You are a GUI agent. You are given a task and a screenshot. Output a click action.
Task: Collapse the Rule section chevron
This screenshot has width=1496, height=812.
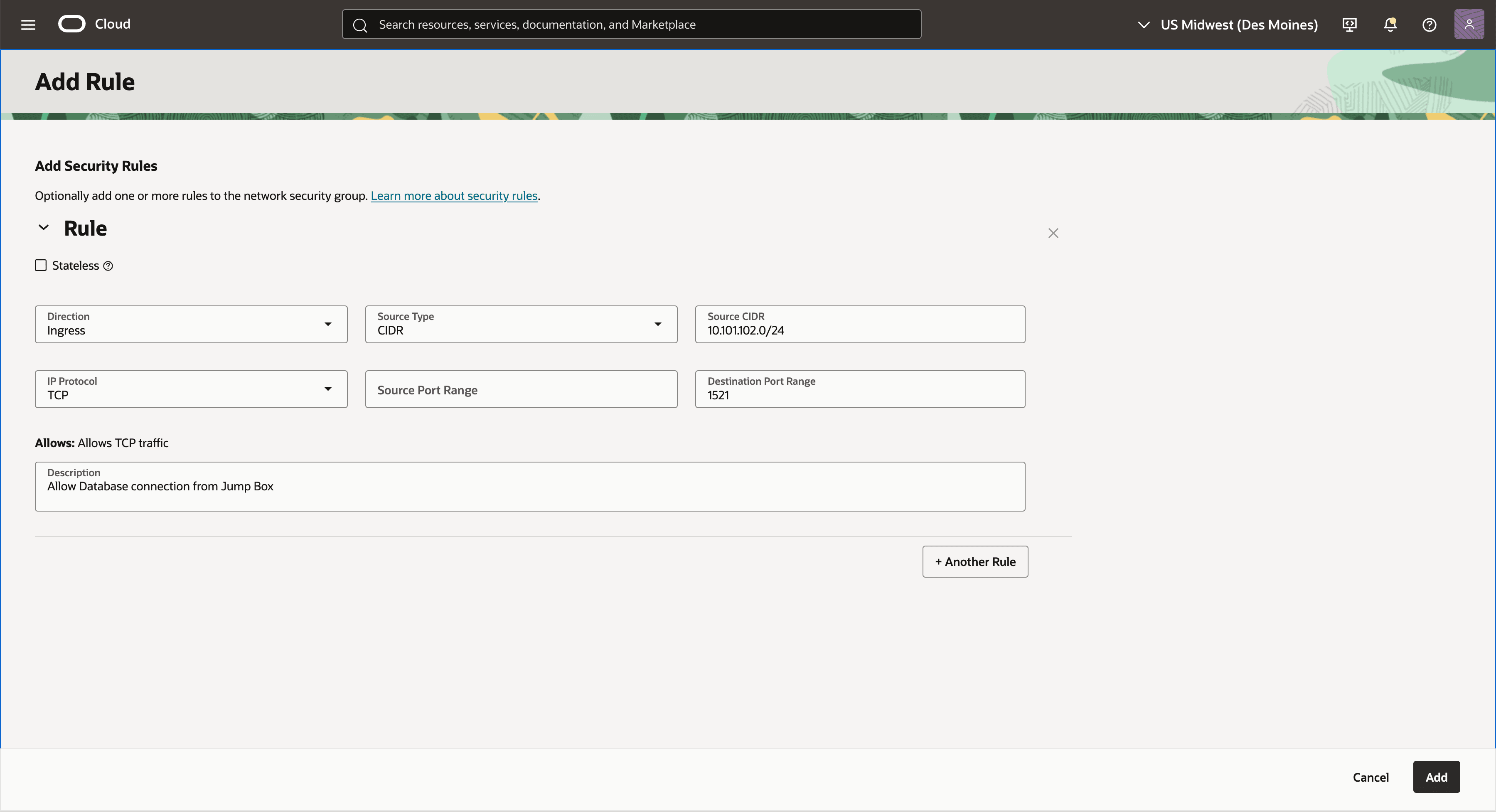tap(43, 227)
